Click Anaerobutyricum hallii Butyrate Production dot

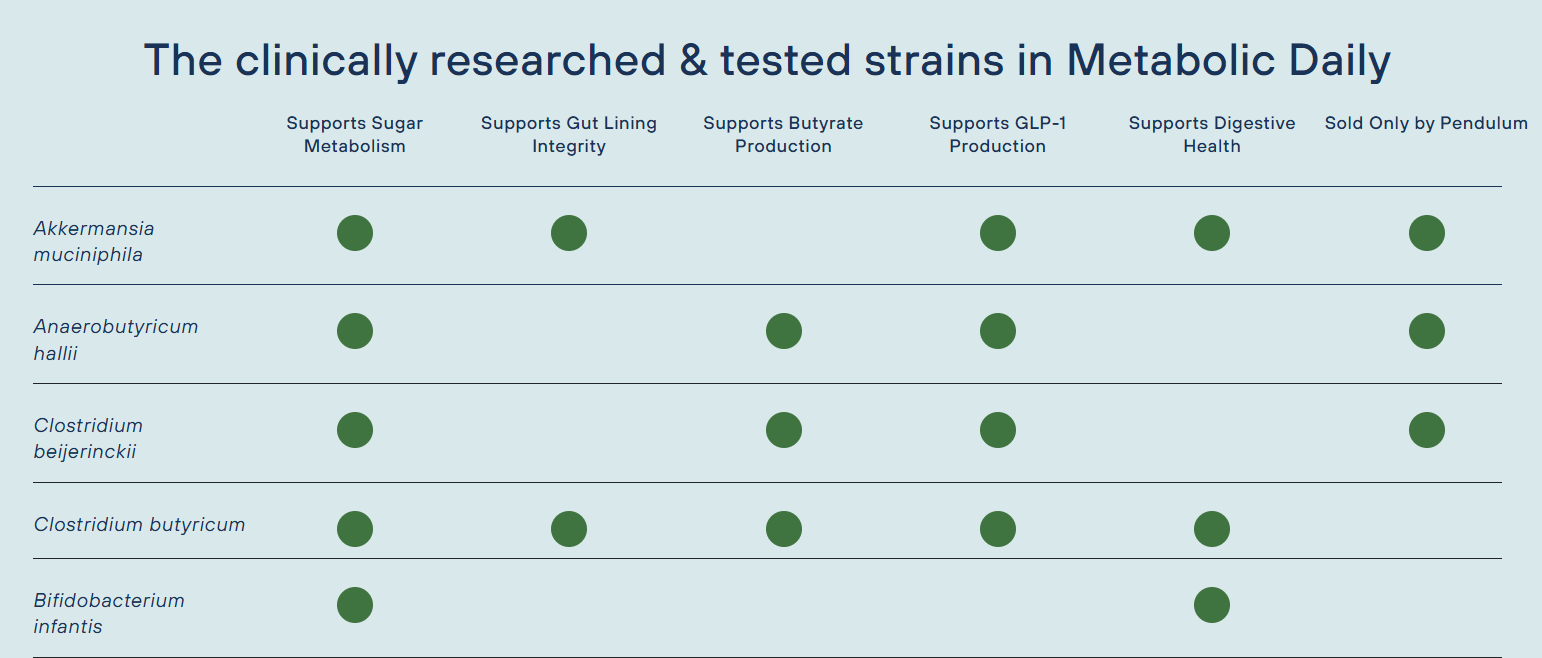click(783, 331)
